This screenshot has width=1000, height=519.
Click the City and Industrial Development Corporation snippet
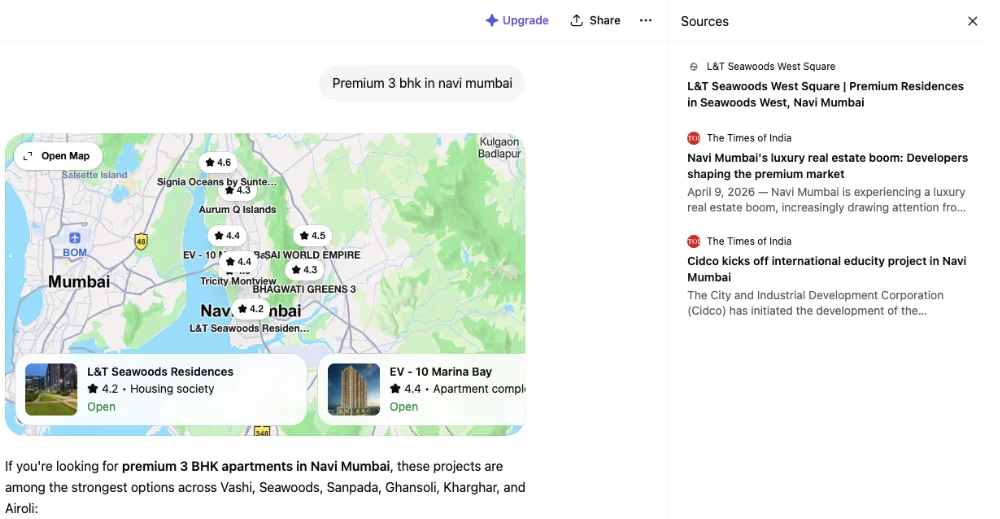point(815,303)
